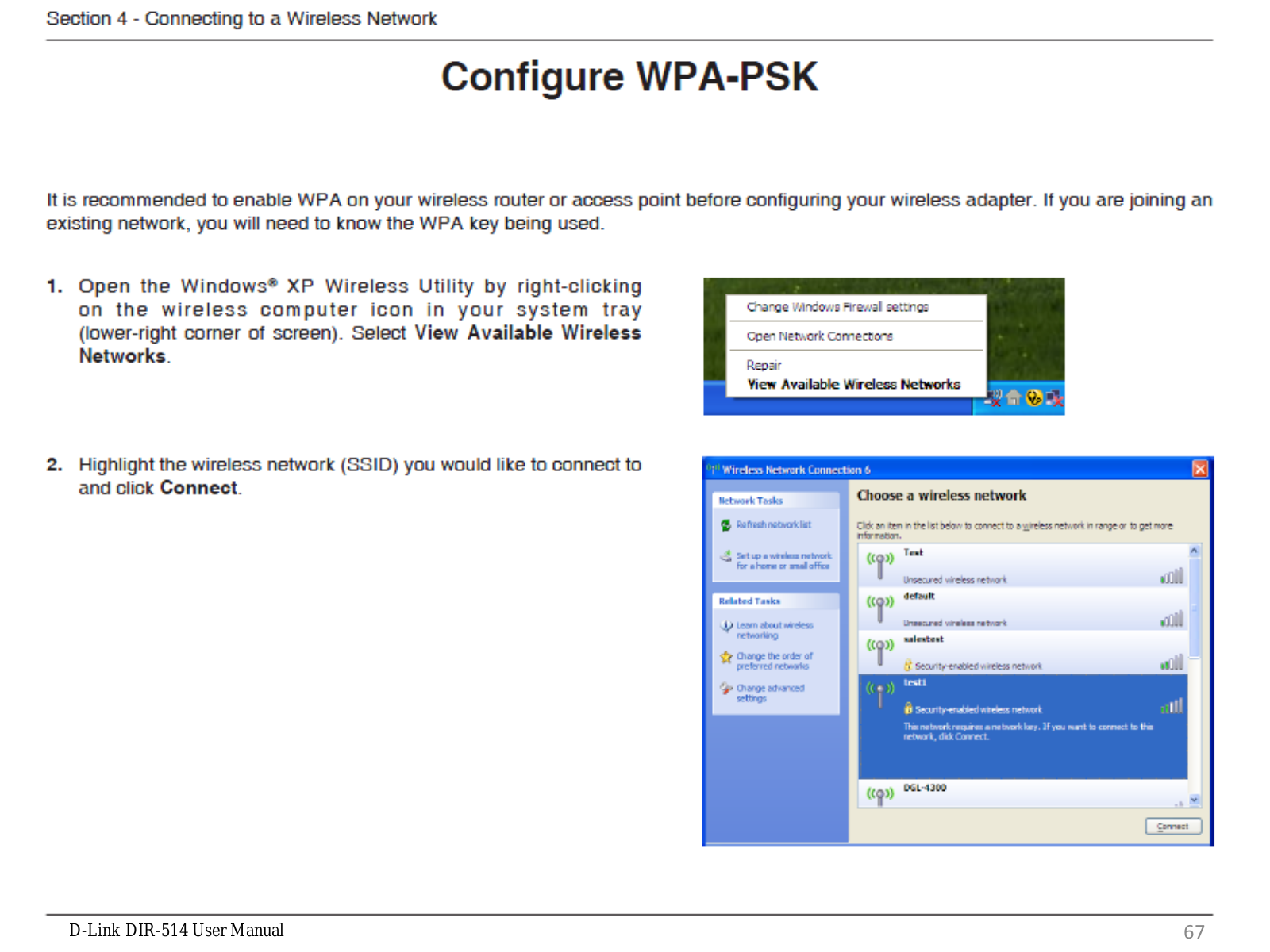Image resolution: width=1270 pixels, height=952 pixels.
Task: Click the page number 67
Action: click(1194, 931)
